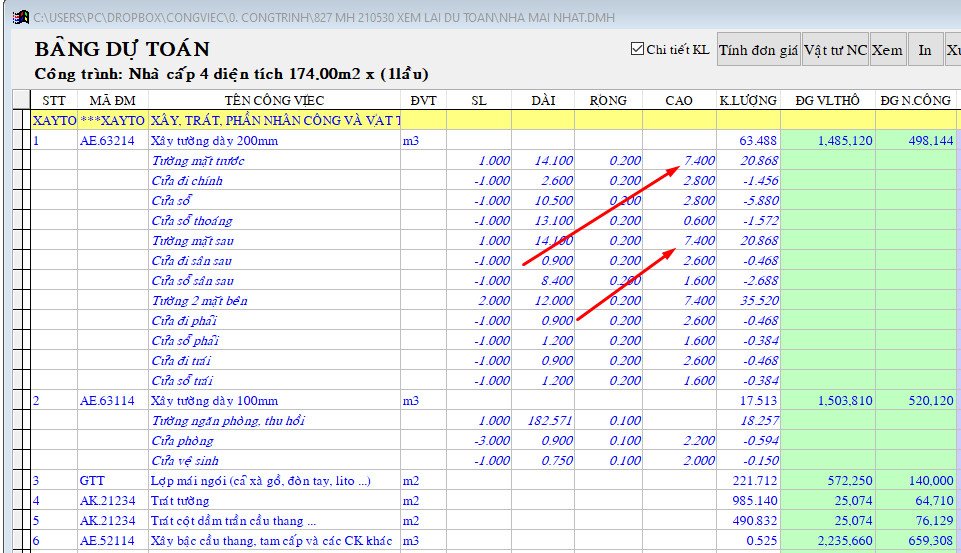This screenshot has width=961, height=553.
Task: Click the application icon in title bar
Action: [x=18, y=17]
